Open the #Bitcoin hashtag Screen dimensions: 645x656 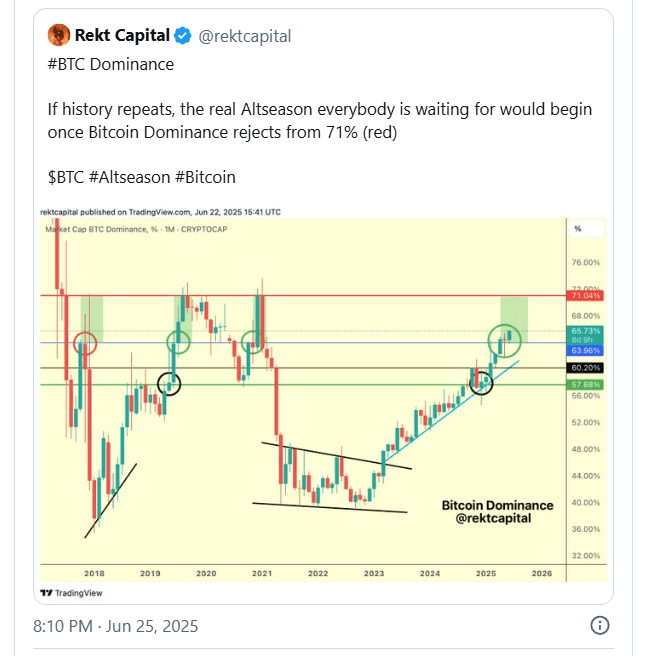(x=205, y=177)
